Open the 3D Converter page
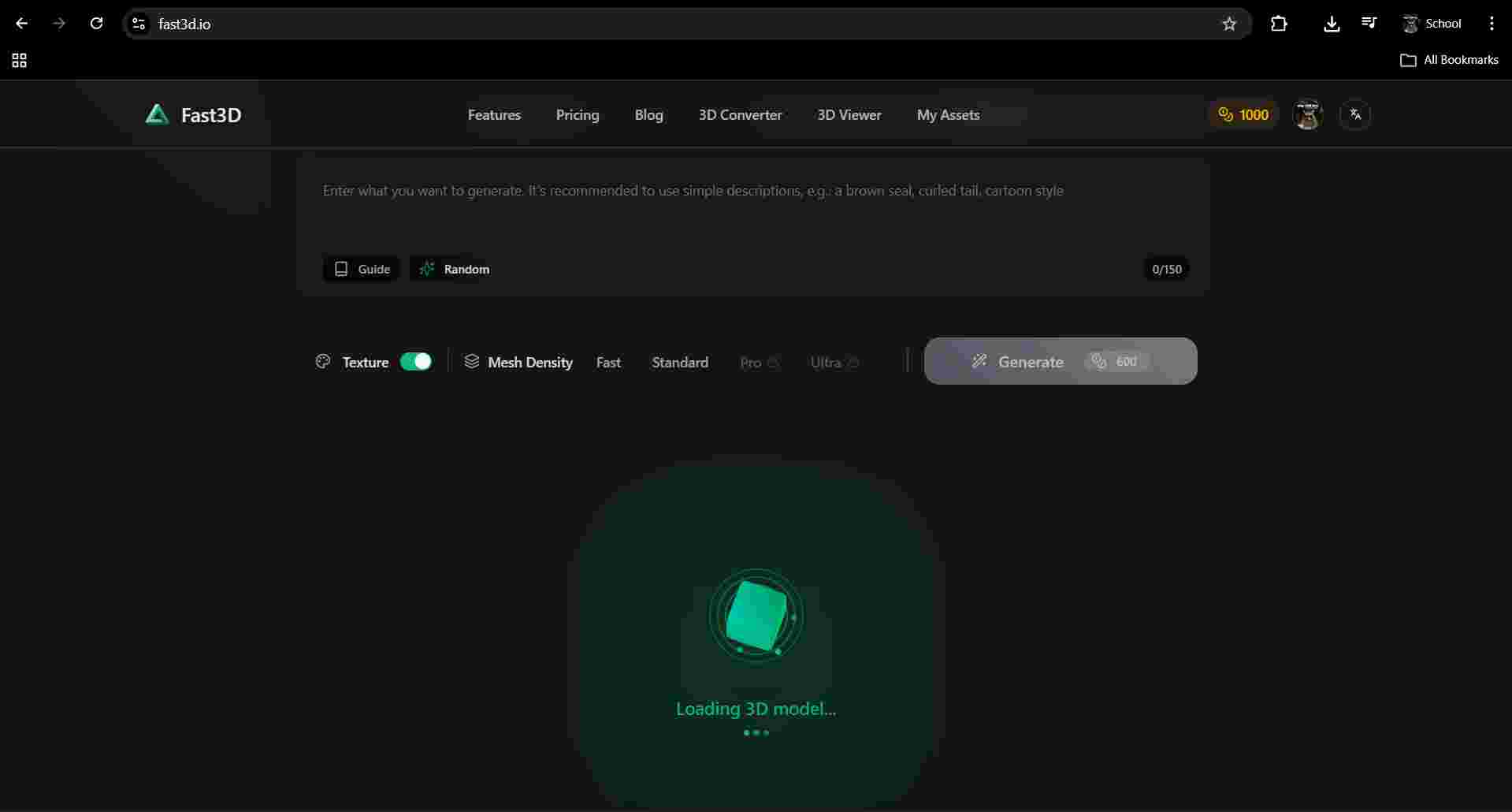Screen dimensions: 1512x812 740,115
